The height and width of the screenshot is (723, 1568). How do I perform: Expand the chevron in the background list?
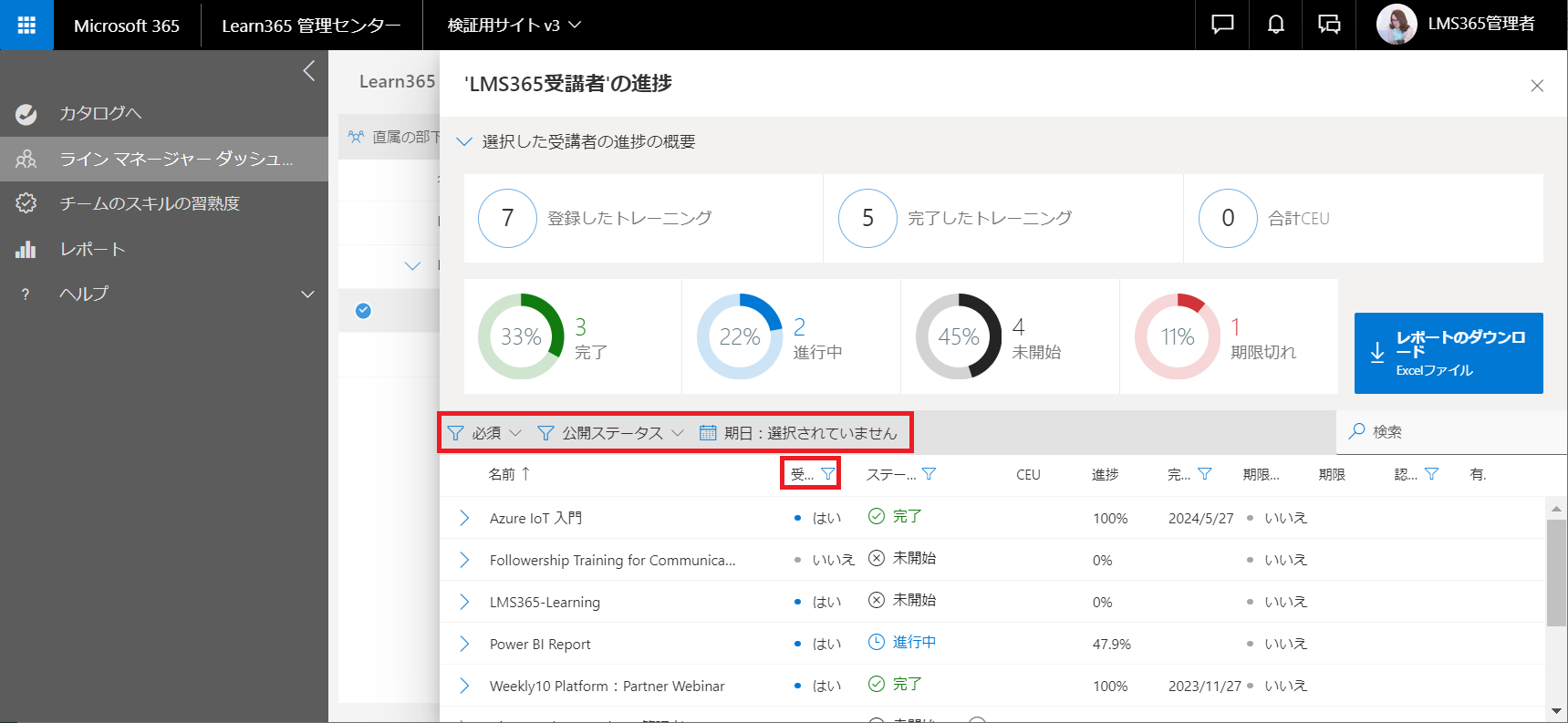pyautogui.click(x=412, y=266)
